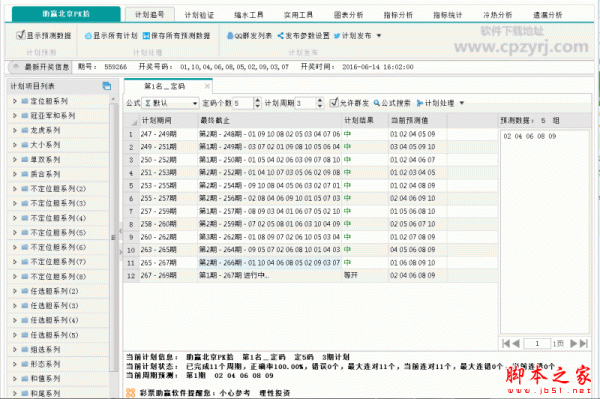Select row 12 with 267 - 269期
Viewport: 600px width, 399px height.
coord(310,275)
